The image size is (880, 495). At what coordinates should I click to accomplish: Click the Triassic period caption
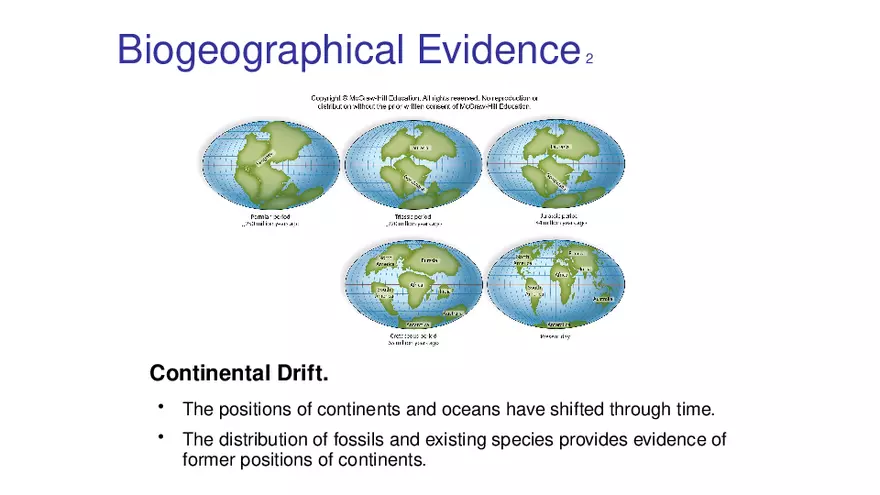[x=413, y=219]
